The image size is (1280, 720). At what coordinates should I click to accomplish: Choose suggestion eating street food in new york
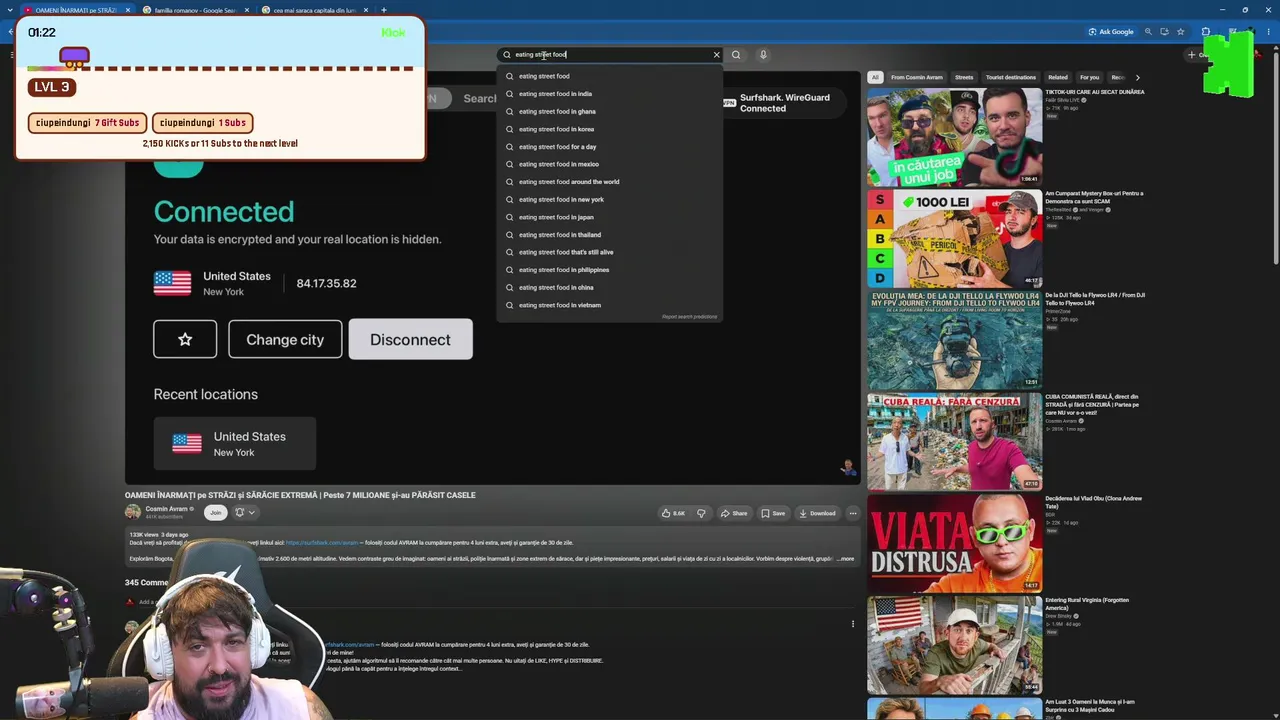pyautogui.click(x=609, y=200)
